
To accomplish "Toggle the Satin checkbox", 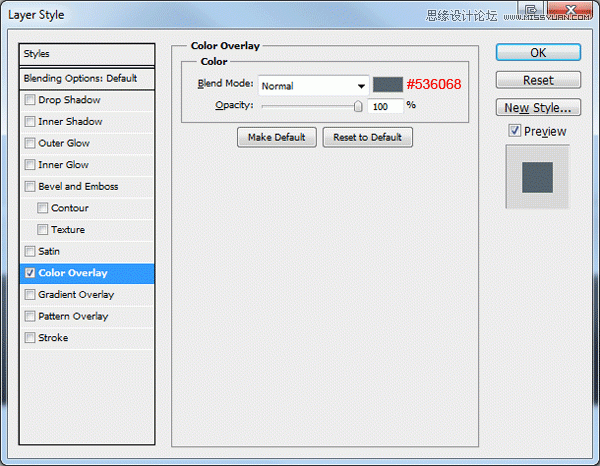I will [x=30, y=251].
